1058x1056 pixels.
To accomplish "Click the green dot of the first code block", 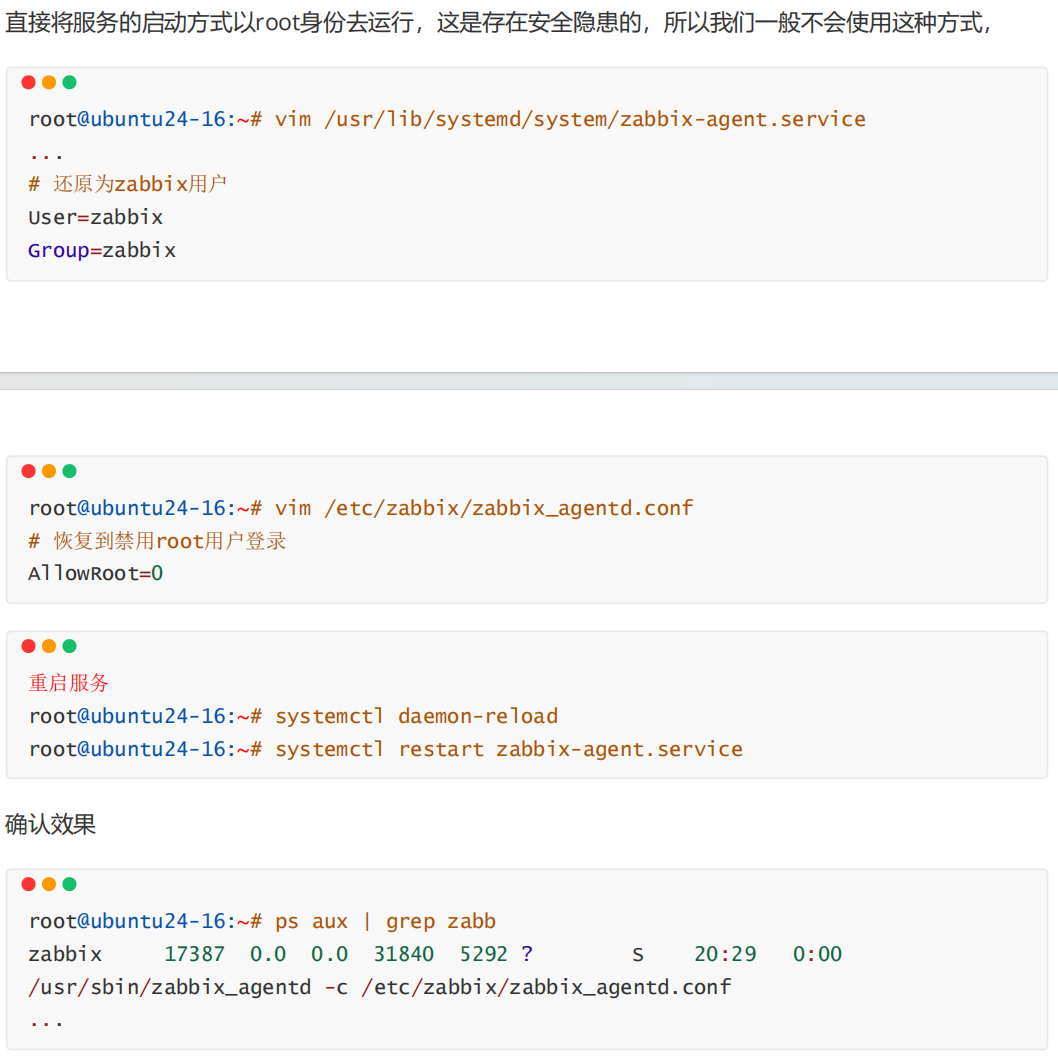I will (x=69, y=82).
